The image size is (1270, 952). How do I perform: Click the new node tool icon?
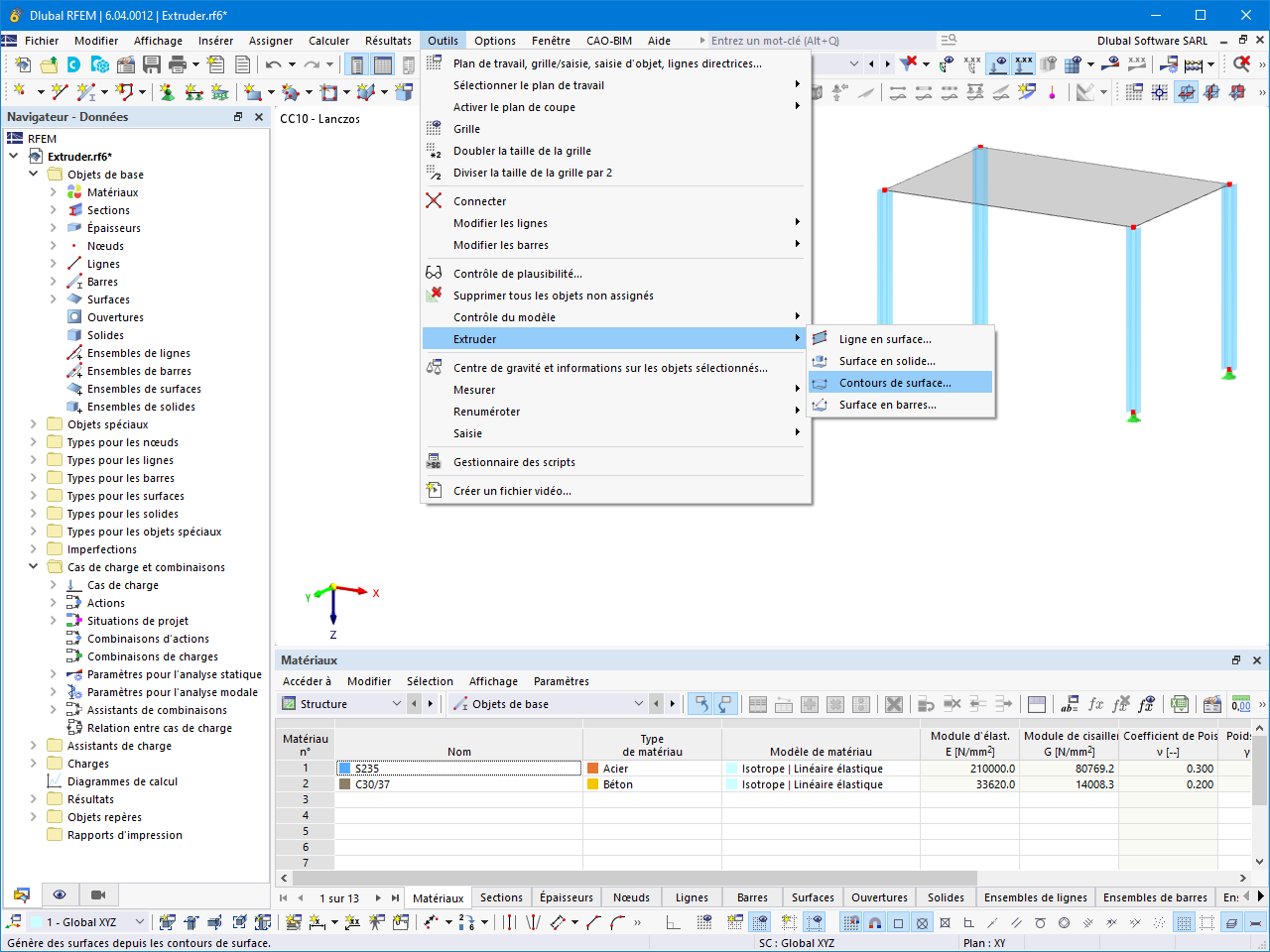click(x=20, y=92)
